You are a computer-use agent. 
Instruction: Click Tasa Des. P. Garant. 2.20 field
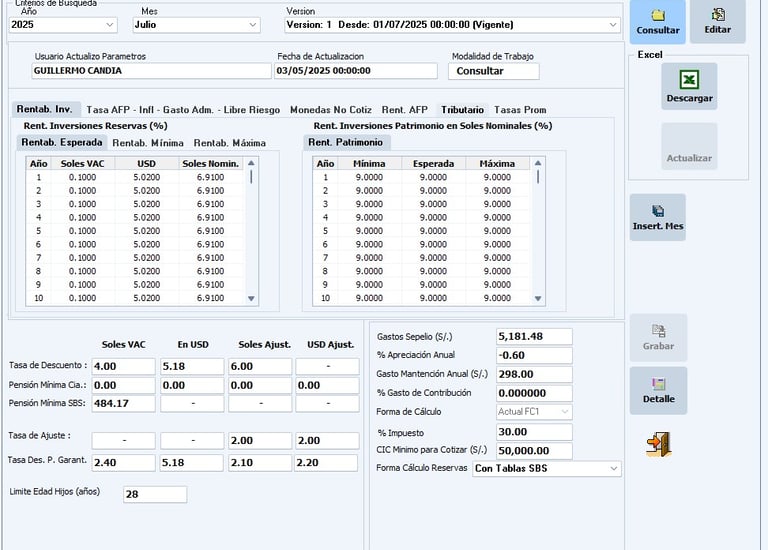[x=326, y=463]
